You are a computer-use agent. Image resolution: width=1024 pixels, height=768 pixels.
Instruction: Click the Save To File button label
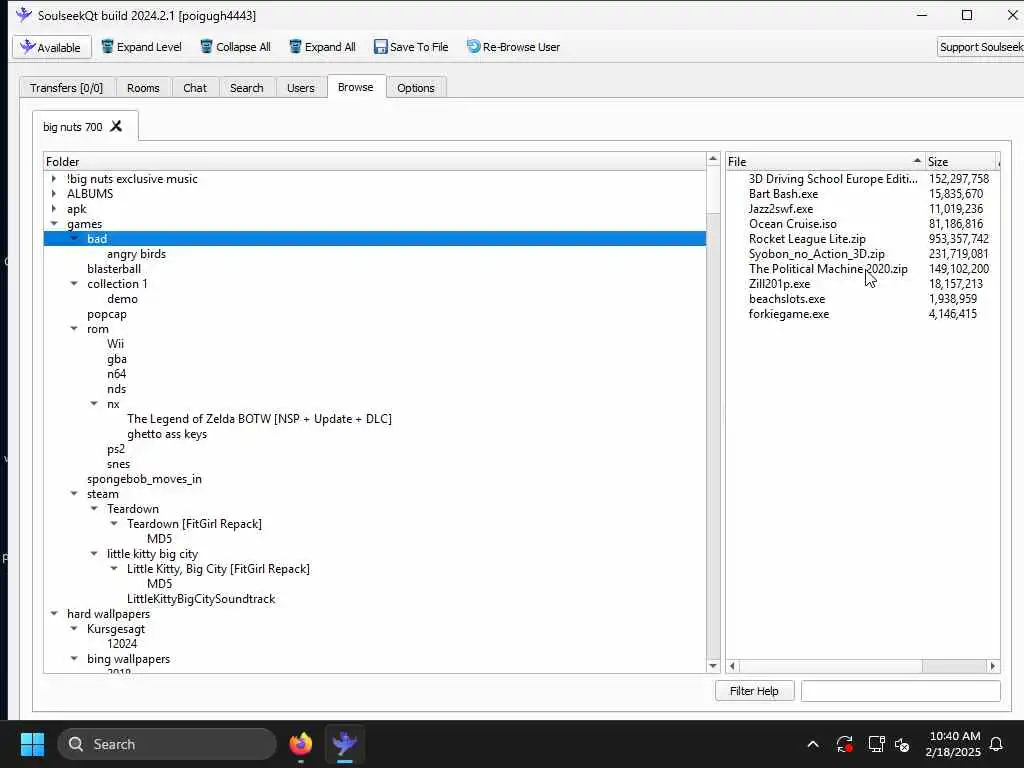click(x=419, y=47)
